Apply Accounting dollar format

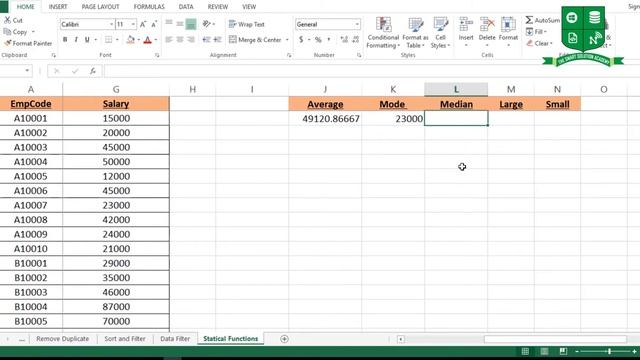301,40
